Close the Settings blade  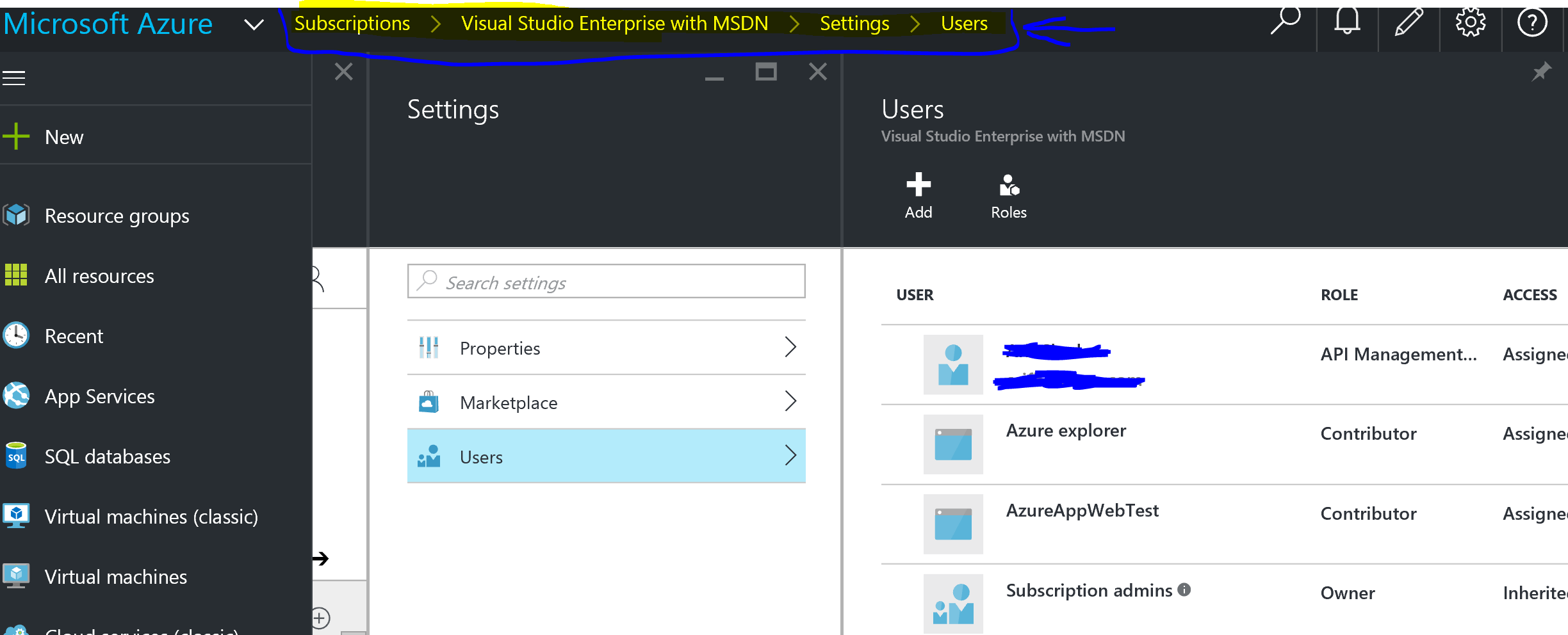pos(818,72)
